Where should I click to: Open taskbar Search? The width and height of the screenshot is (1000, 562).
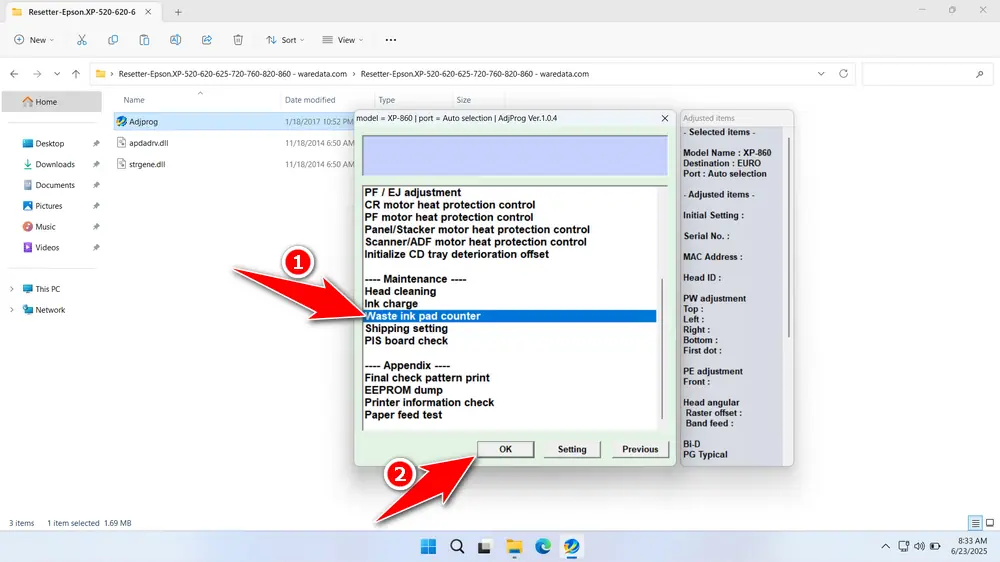457,547
